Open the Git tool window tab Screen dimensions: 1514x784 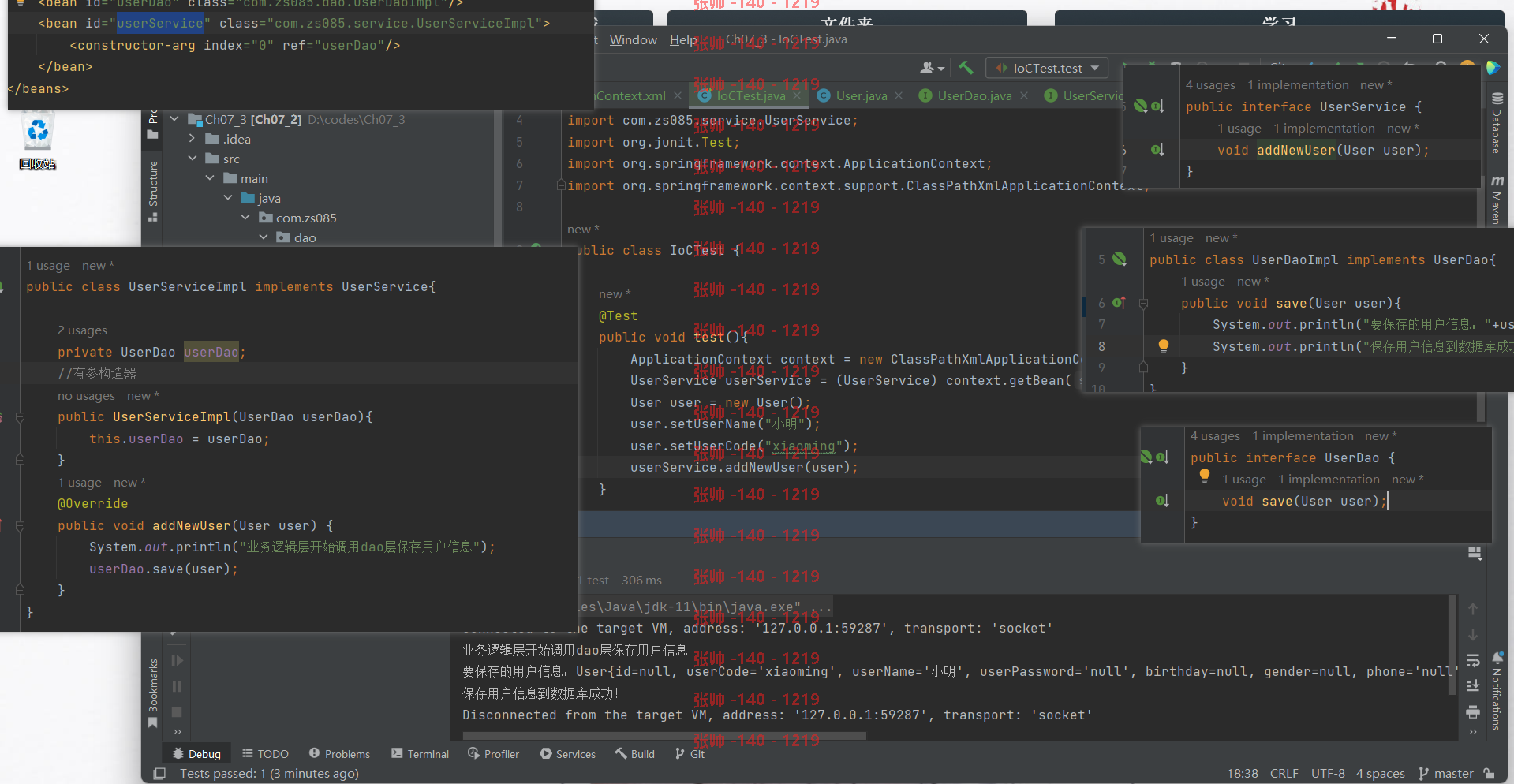690,754
